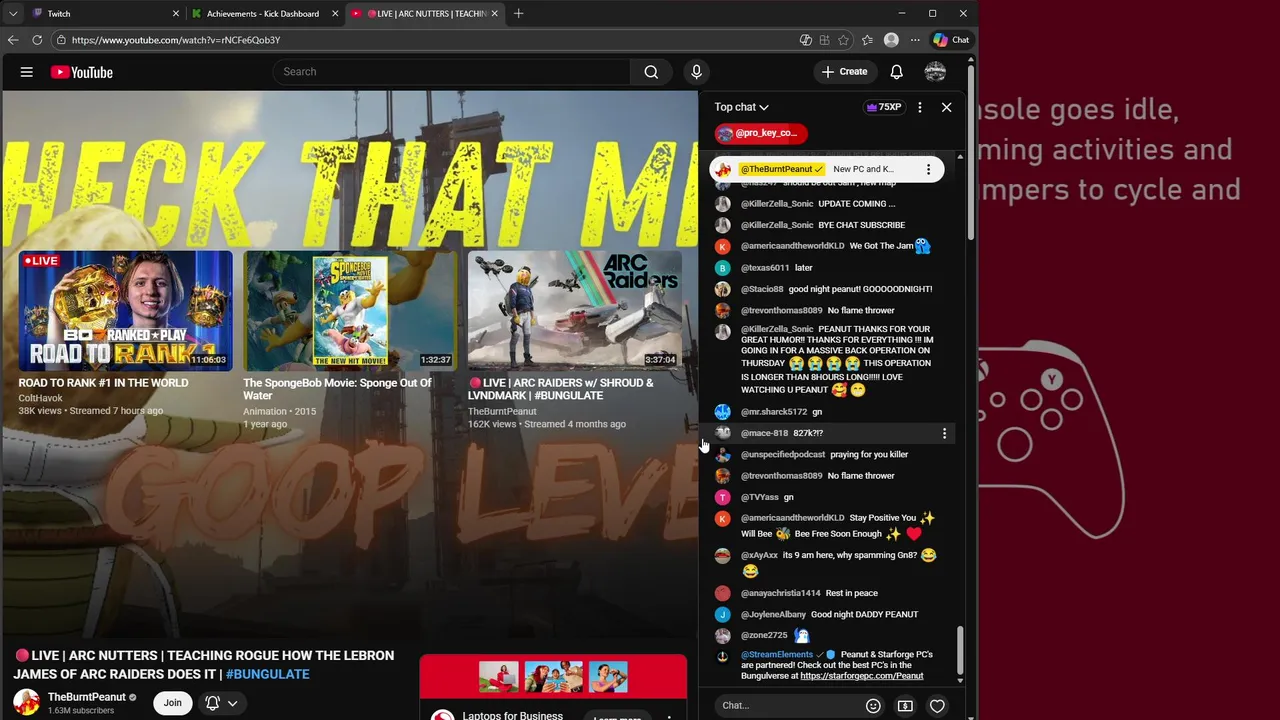
Task: Open Super Chat dollar icon in chat box
Action: 905,706
